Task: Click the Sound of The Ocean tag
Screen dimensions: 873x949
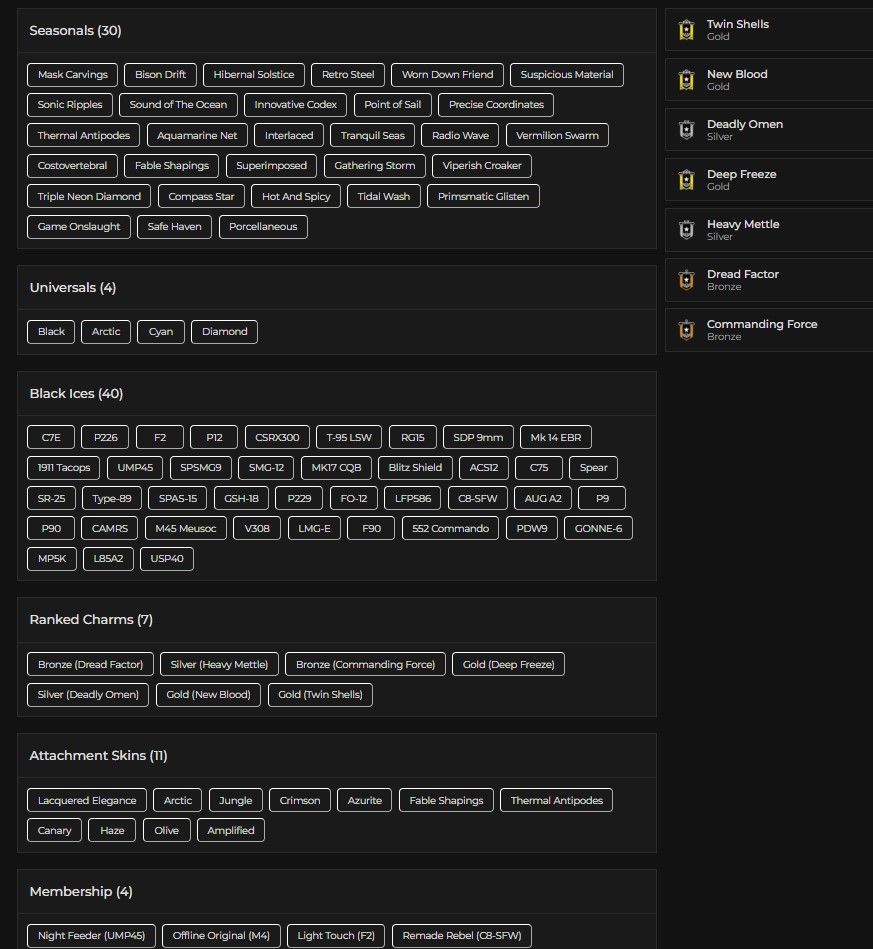Action: point(178,105)
